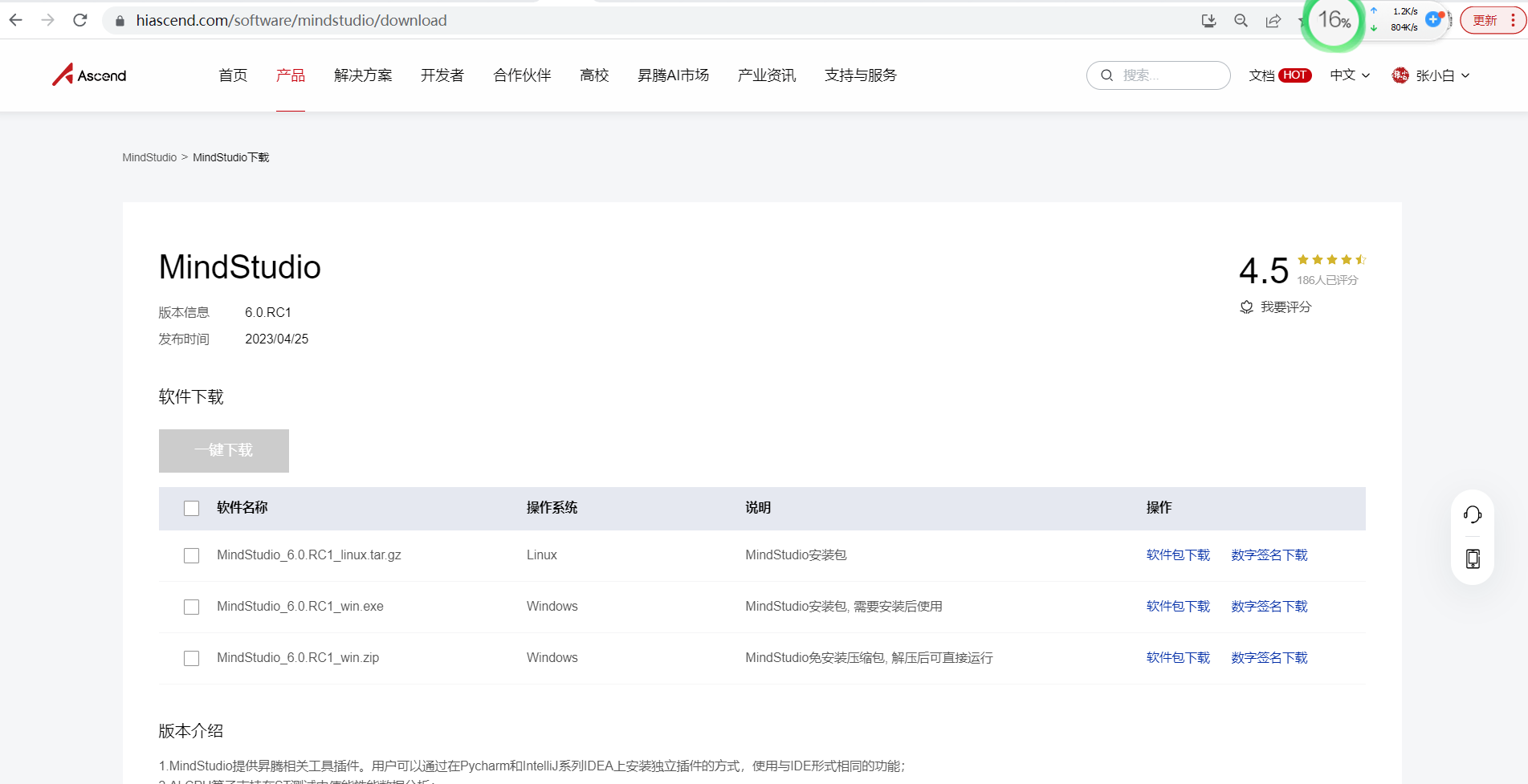Viewport: 1528px width, 784px height.
Task: Toggle the select-all checkbox in table header
Action: pyautogui.click(x=191, y=508)
